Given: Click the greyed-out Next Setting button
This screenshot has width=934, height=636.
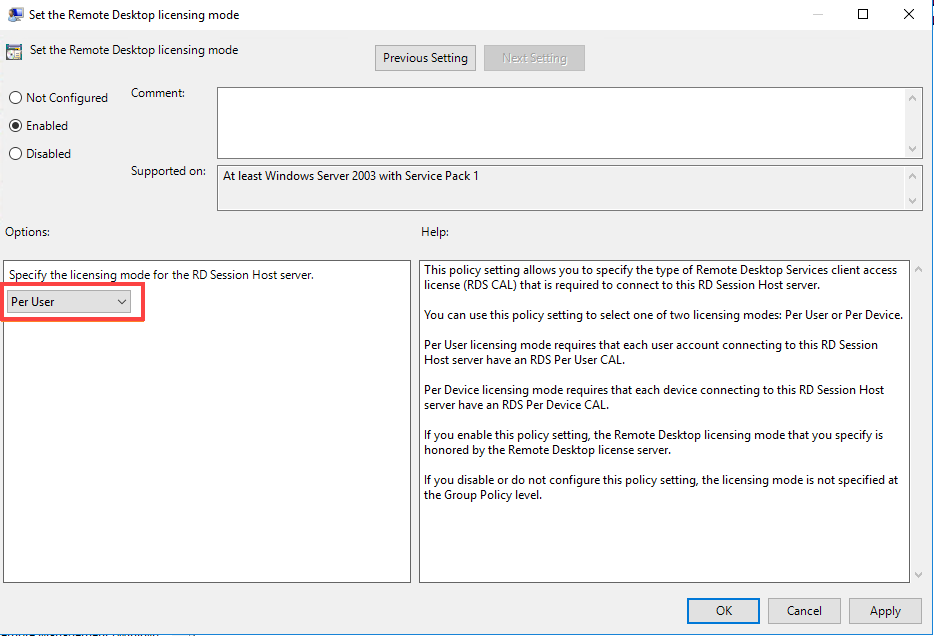Looking at the screenshot, I should [534, 58].
